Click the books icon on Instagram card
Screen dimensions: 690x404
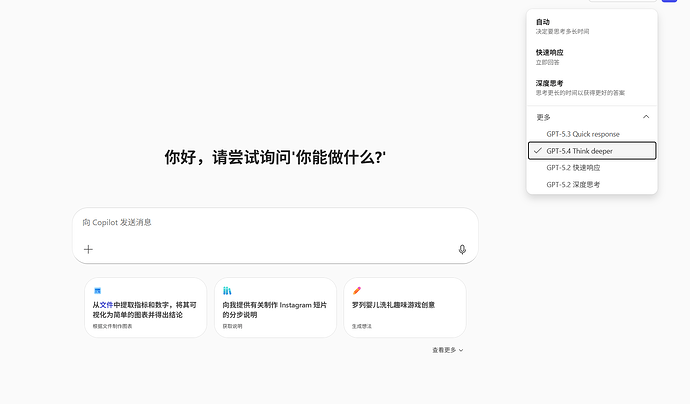click(x=227, y=290)
